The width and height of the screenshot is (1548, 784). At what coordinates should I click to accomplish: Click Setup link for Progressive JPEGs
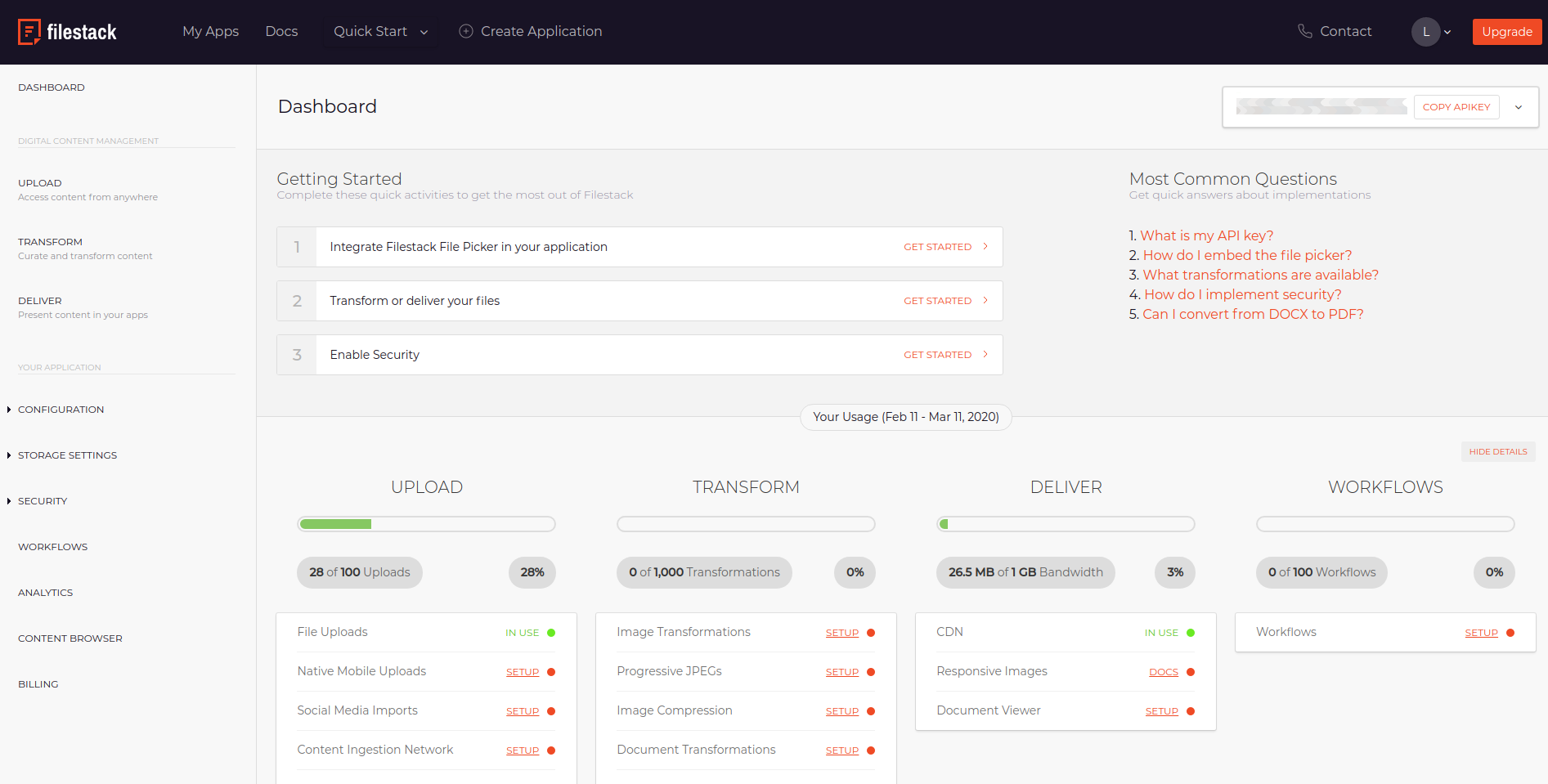[842, 672]
